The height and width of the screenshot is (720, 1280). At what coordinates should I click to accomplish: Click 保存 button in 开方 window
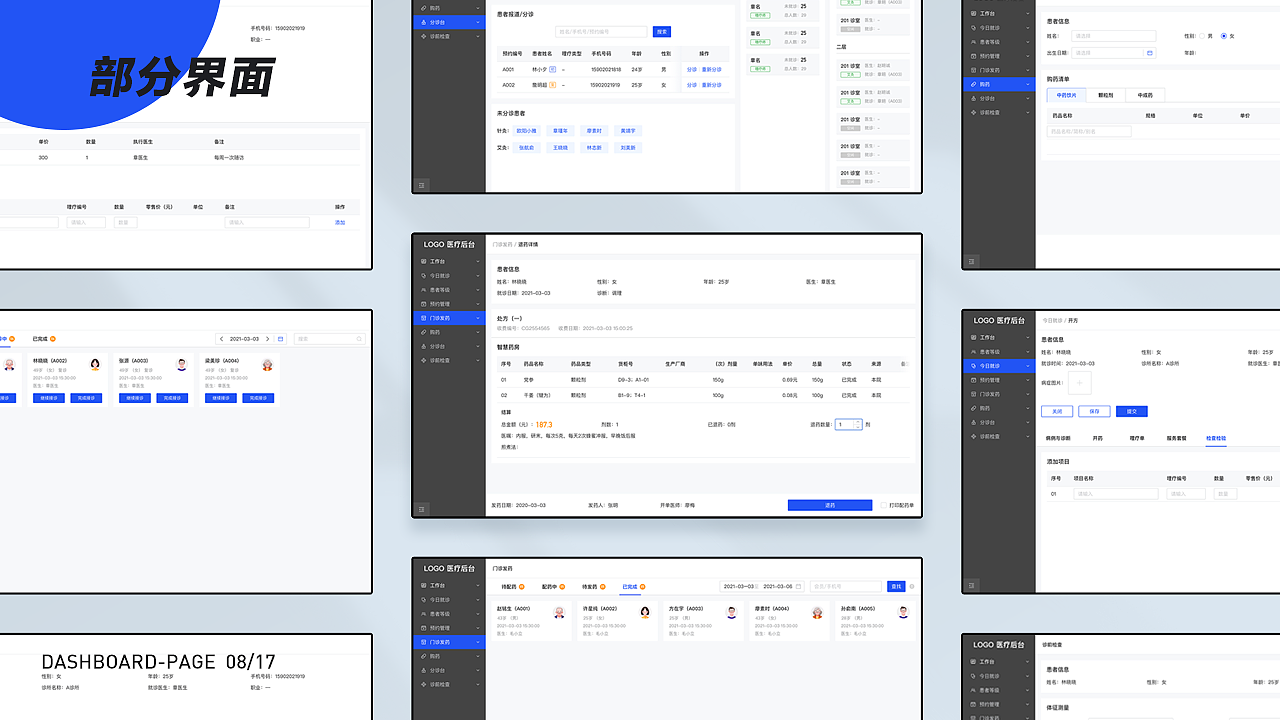tap(1094, 411)
